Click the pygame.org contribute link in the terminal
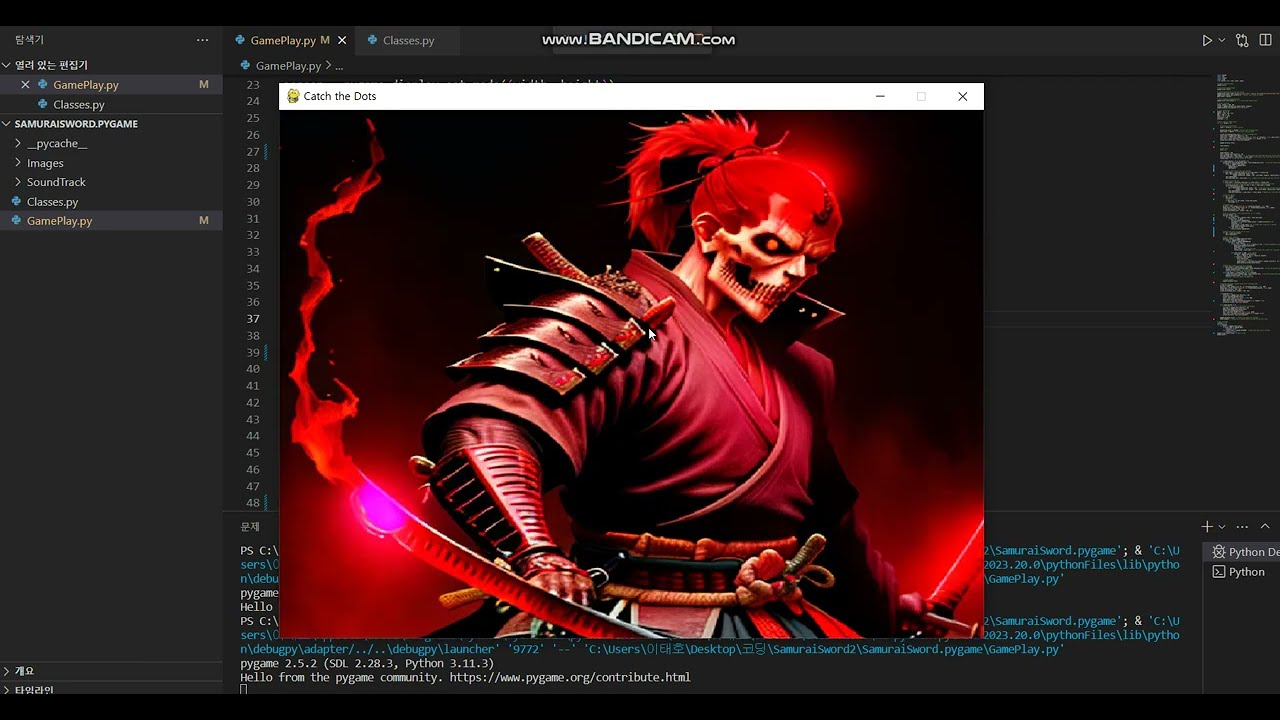Viewport: 1280px width, 720px height. coord(570,678)
